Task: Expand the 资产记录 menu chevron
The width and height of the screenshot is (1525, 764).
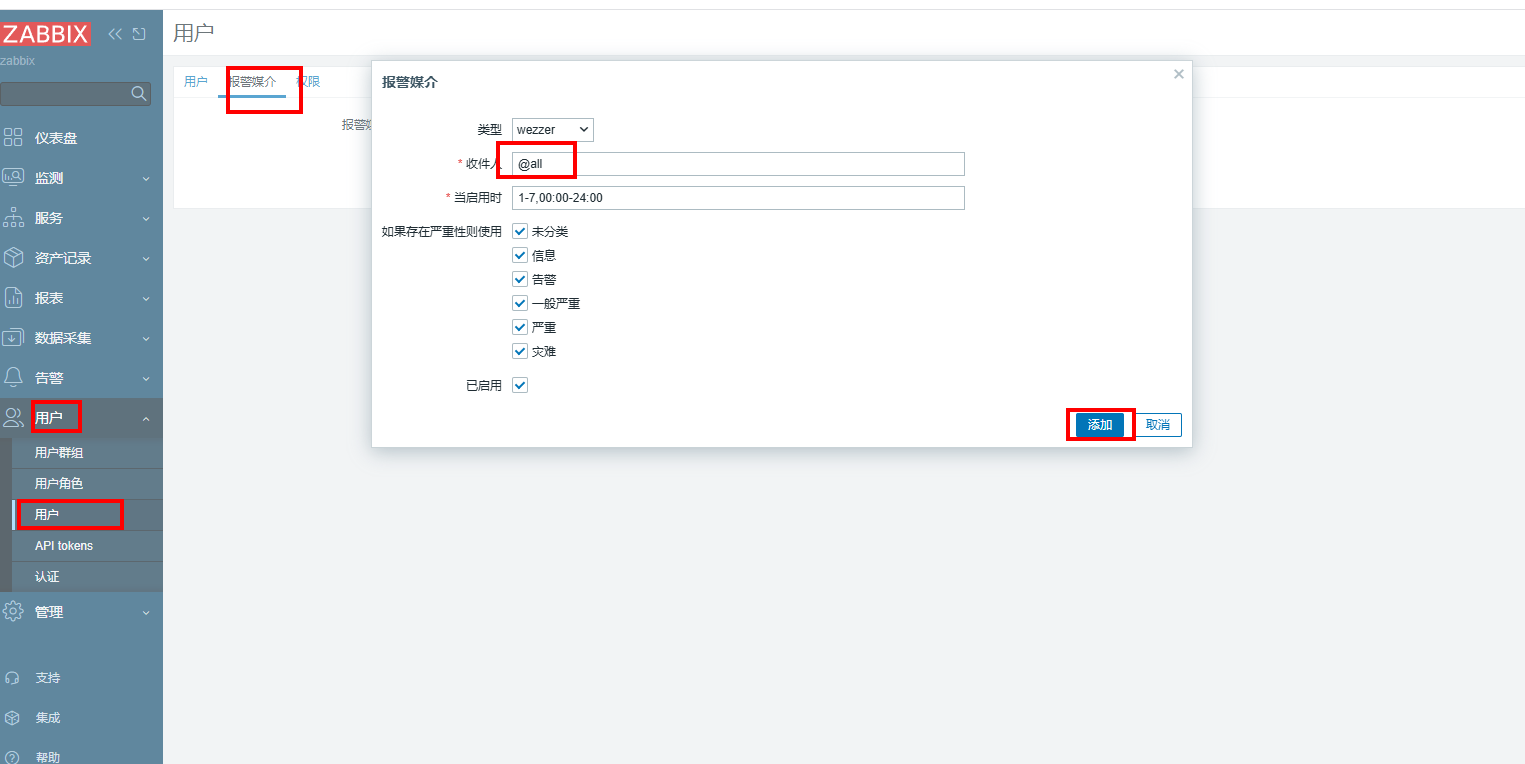Action: pos(146,259)
